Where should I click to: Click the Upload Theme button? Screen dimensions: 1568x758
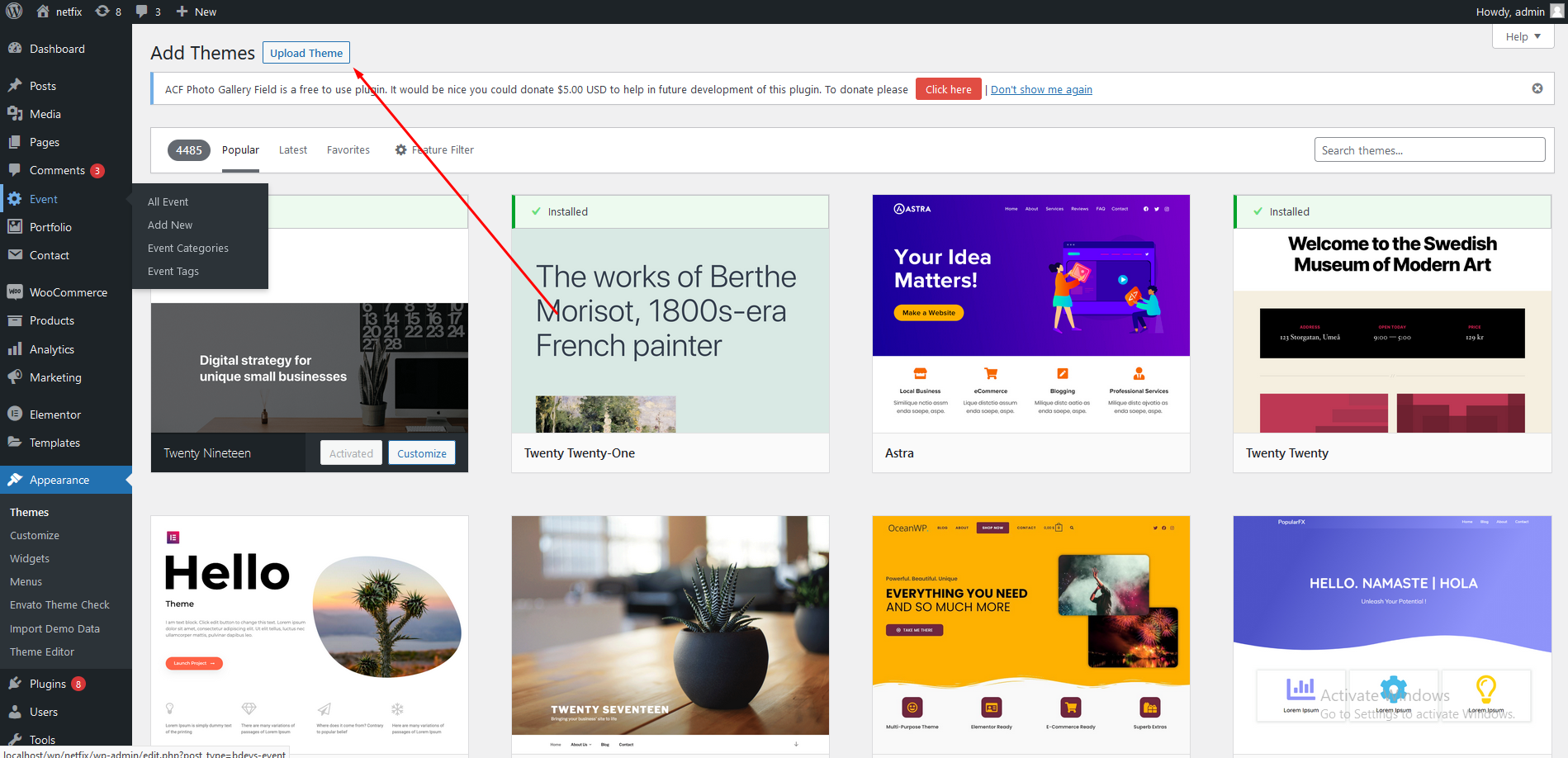click(x=306, y=53)
